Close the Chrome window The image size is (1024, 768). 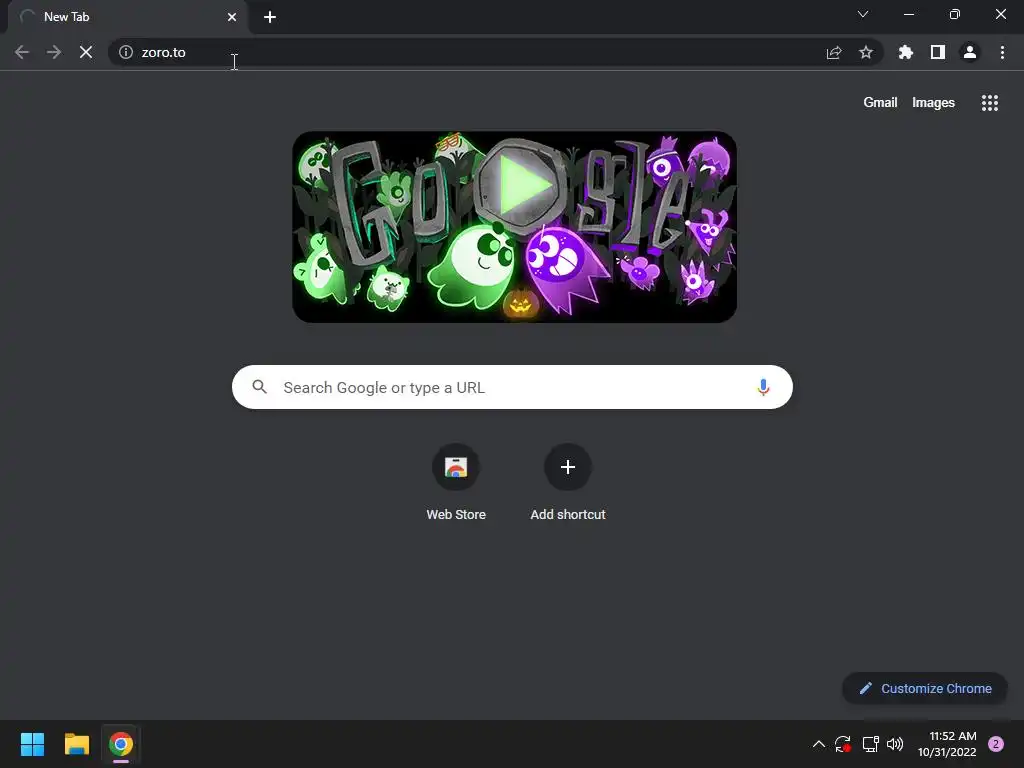pyautogui.click(x=1000, y=14)
